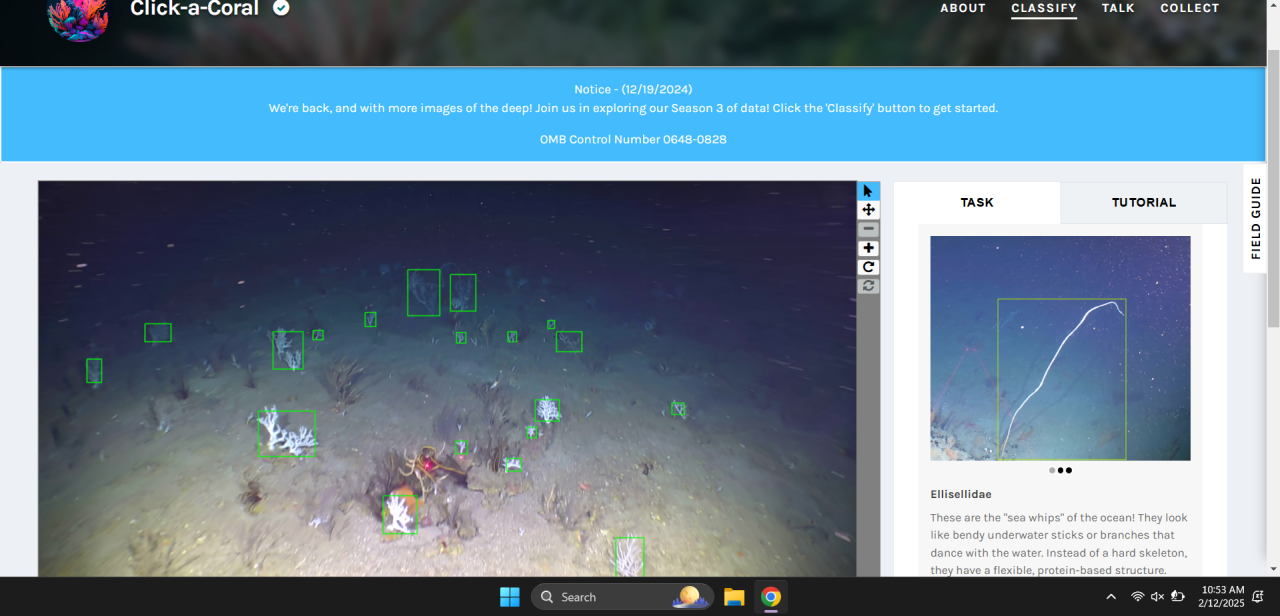The width and height of the screenshot is (1280, 616).
Task: Reset the image view
Action: (868, 286)
